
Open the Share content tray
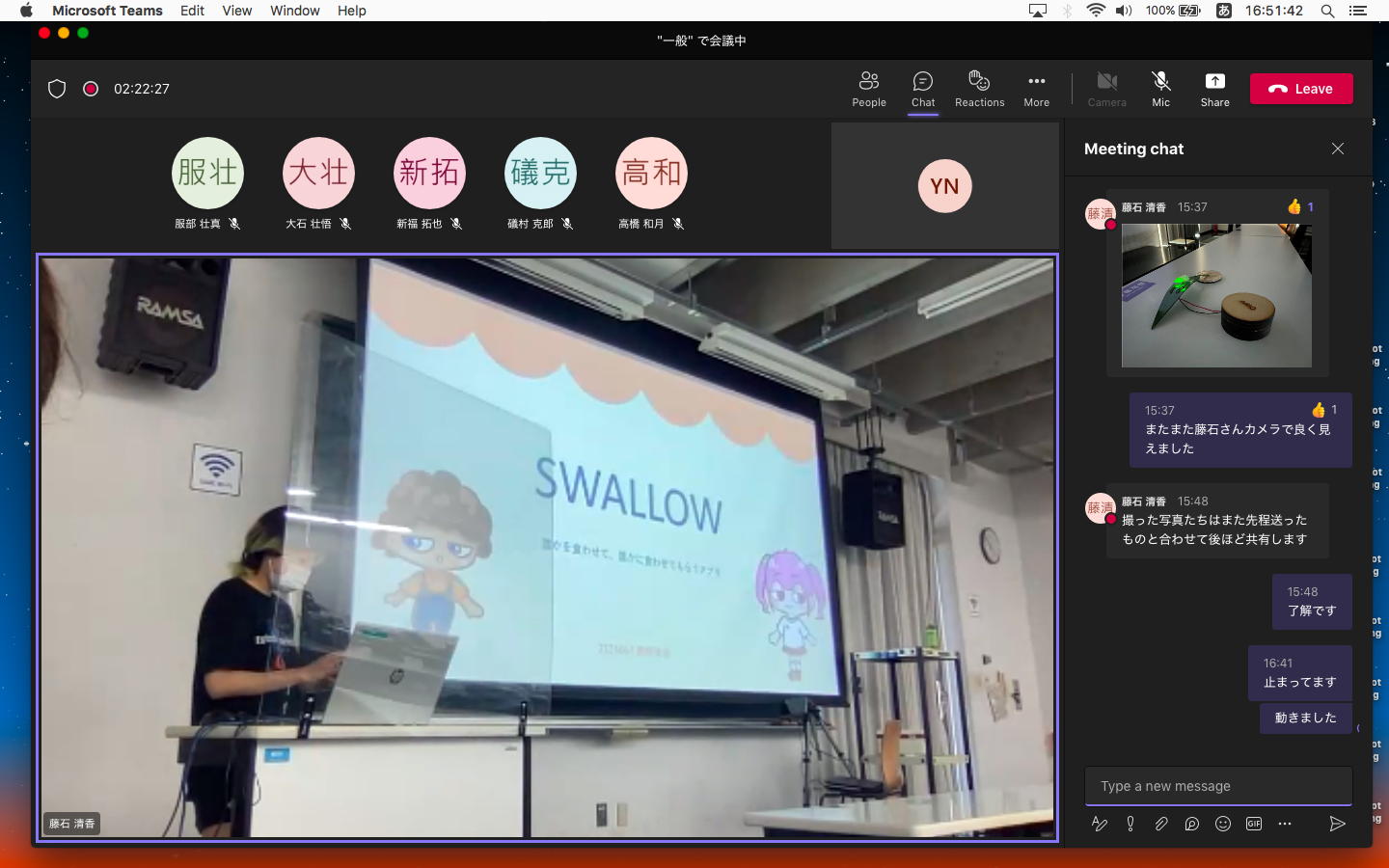pyautogui.click(x=1214, y=89)
